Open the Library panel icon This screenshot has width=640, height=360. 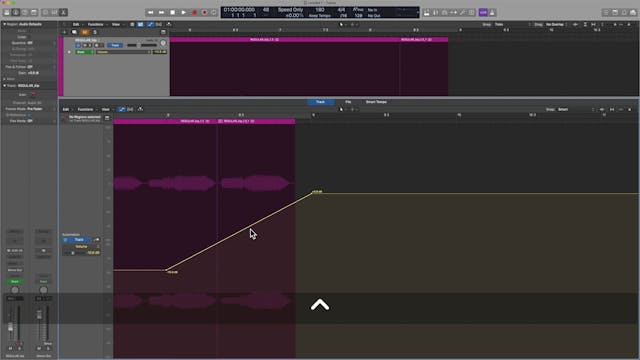click(7, 13)
